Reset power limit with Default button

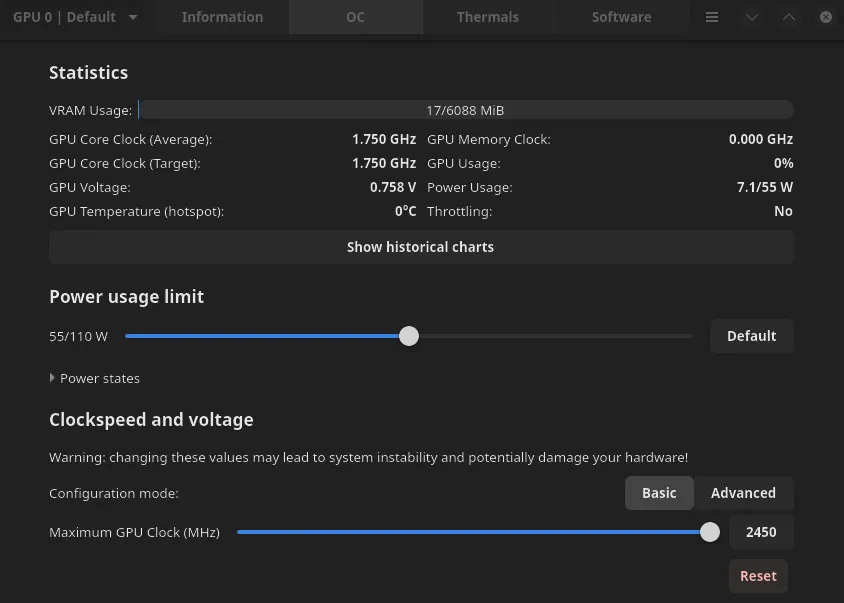pyautogui.click(x=751, y=336)
